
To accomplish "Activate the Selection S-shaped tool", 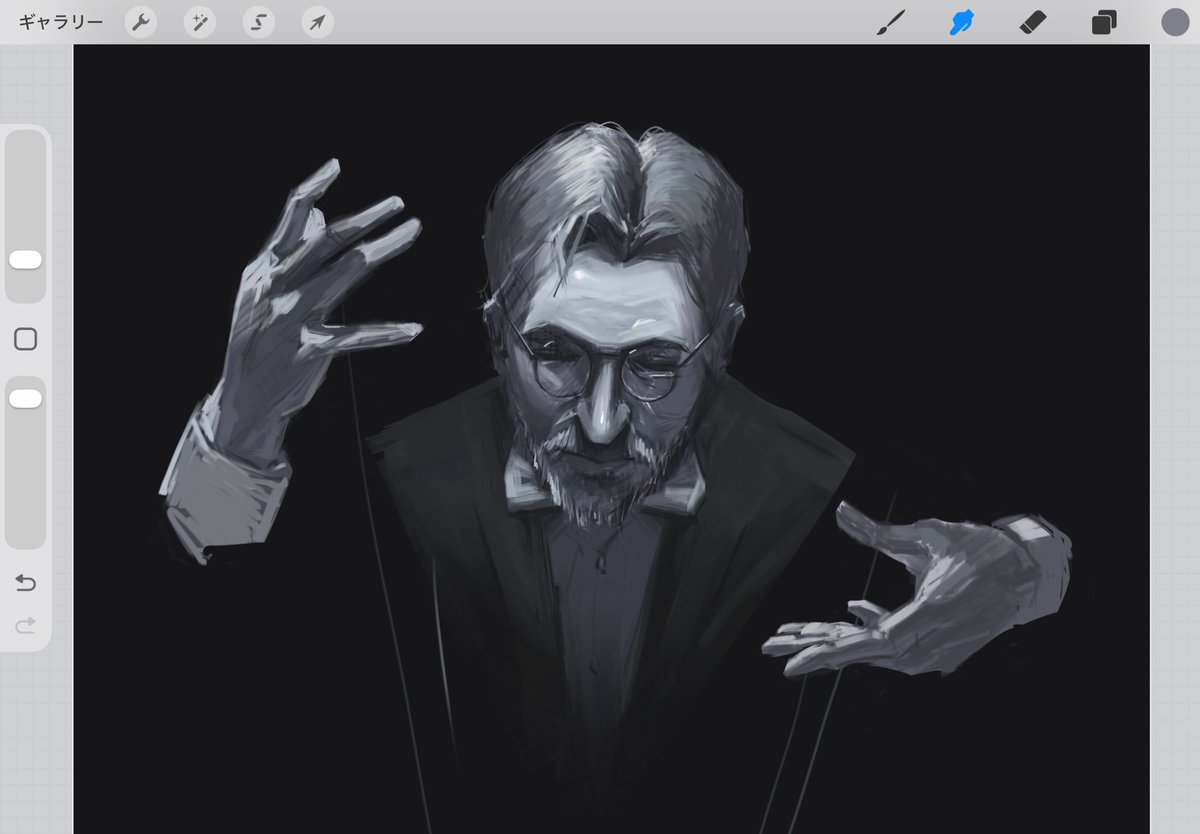I will (x=259, y=22).
